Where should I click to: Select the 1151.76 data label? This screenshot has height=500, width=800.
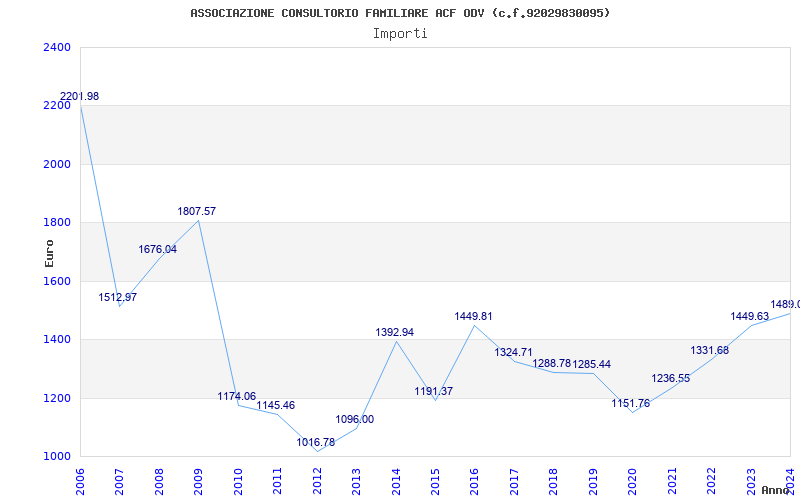tap(631, 404)
